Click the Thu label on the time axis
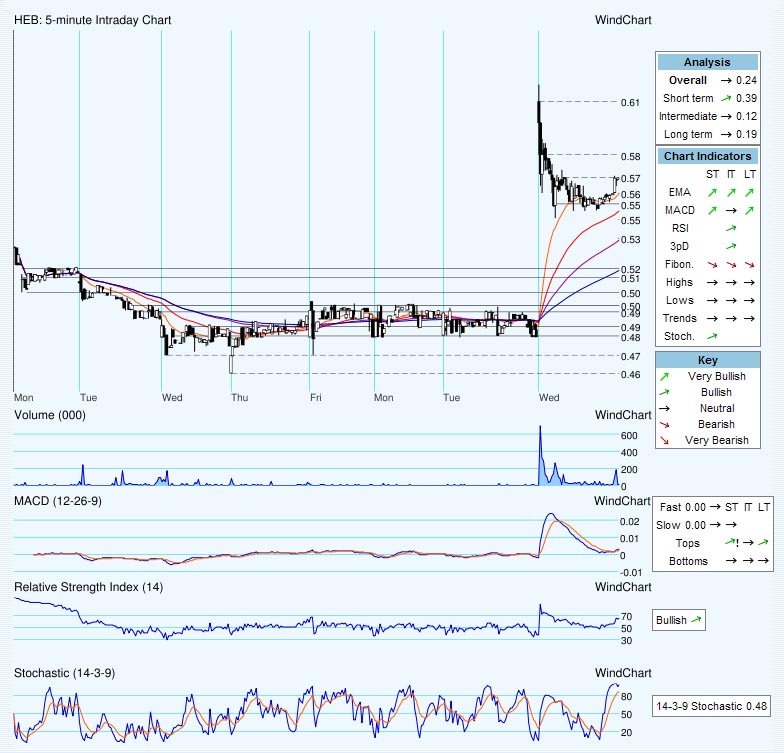This screenshot has width=784, height=753. coord(239,397)
